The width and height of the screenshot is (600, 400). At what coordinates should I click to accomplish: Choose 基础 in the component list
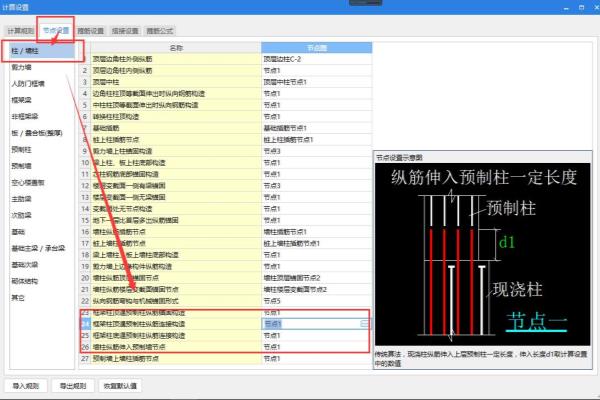[x=18, y=232]
